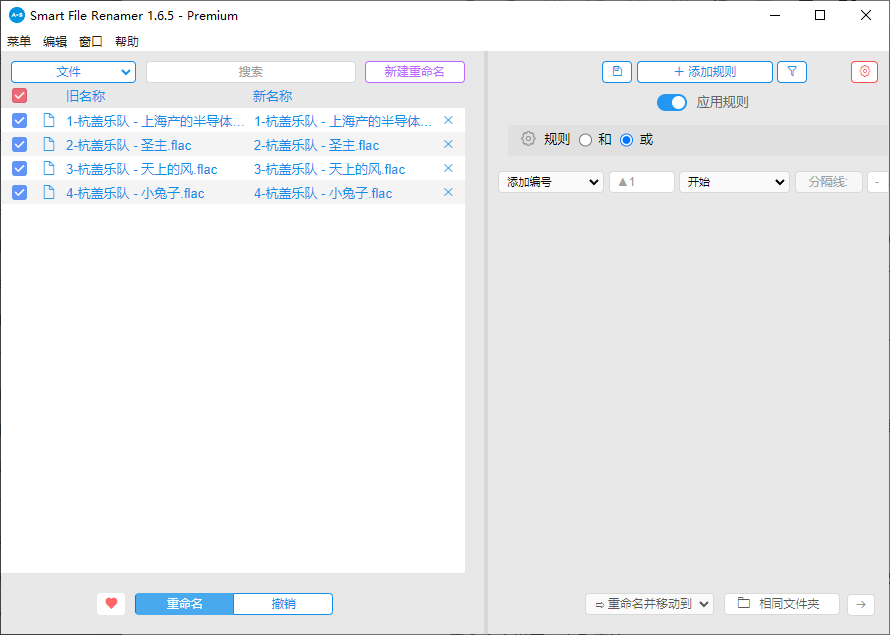Open the rule filter icon
Screen dimensions: 890x635
tap(791, 71)
